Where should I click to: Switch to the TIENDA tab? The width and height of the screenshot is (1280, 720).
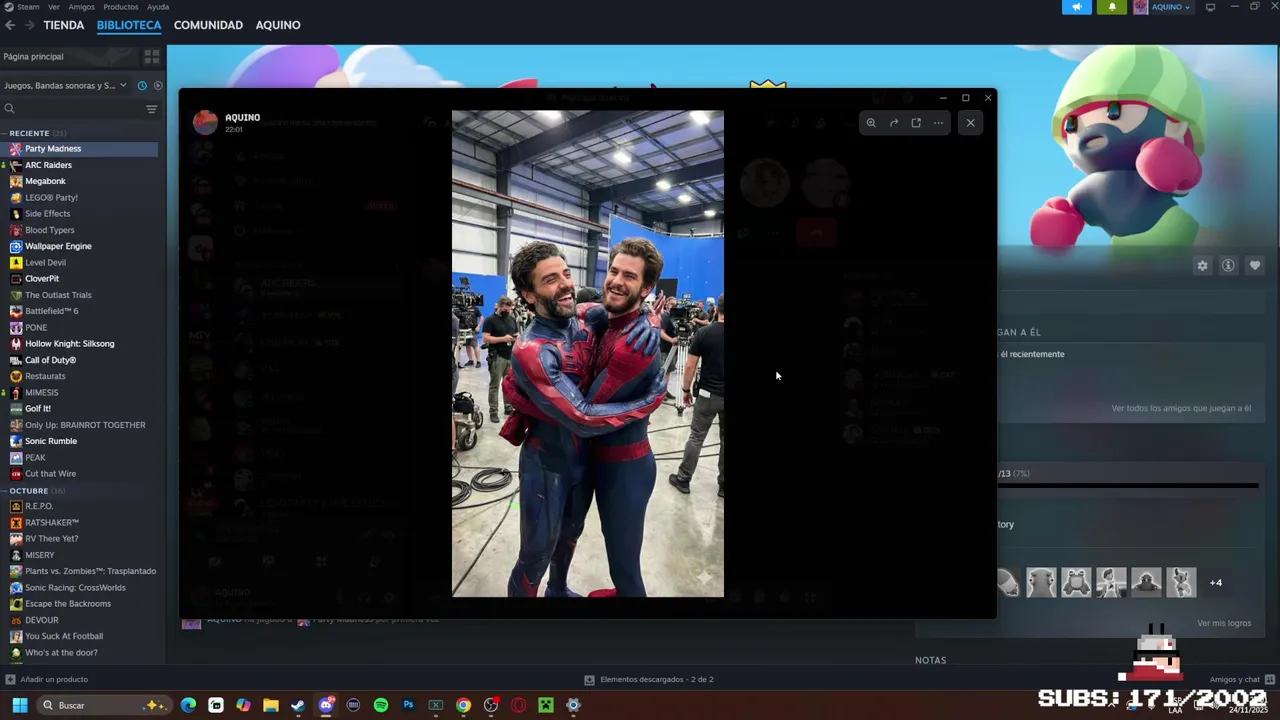tap(64, 25)
